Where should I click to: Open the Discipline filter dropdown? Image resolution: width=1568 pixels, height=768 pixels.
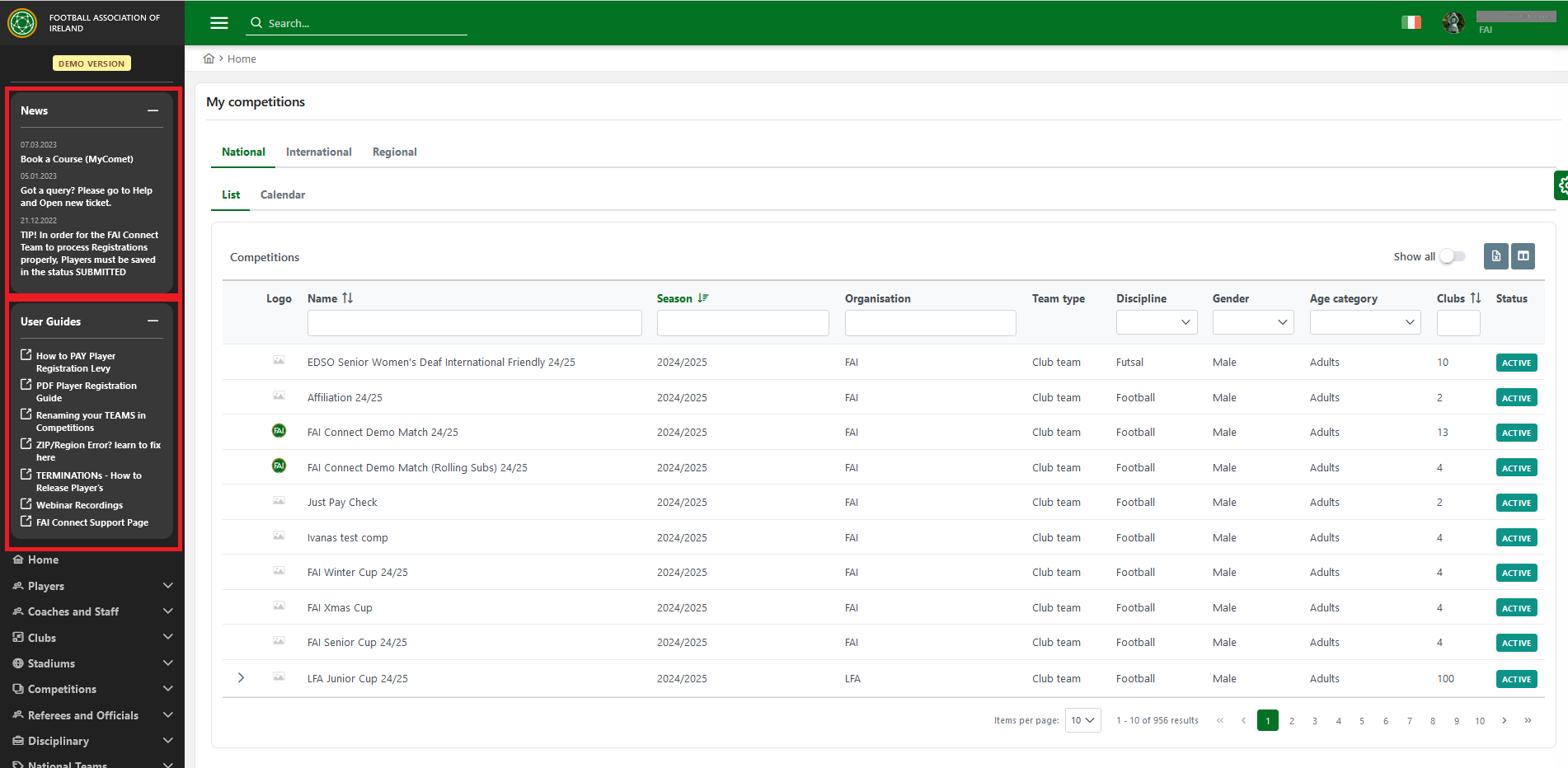(1157, 322)
